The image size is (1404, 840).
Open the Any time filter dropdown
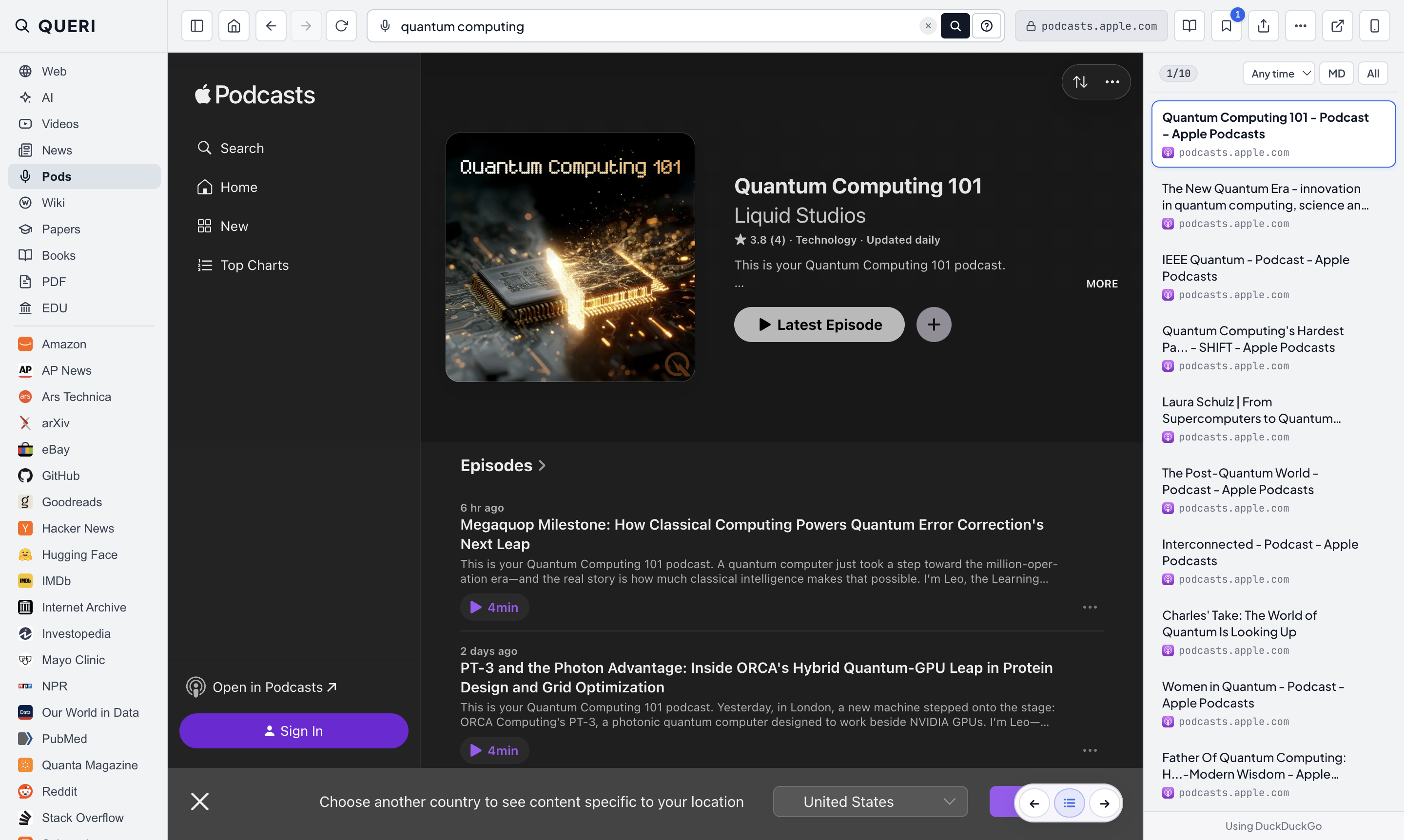[x=1278, y=74]
